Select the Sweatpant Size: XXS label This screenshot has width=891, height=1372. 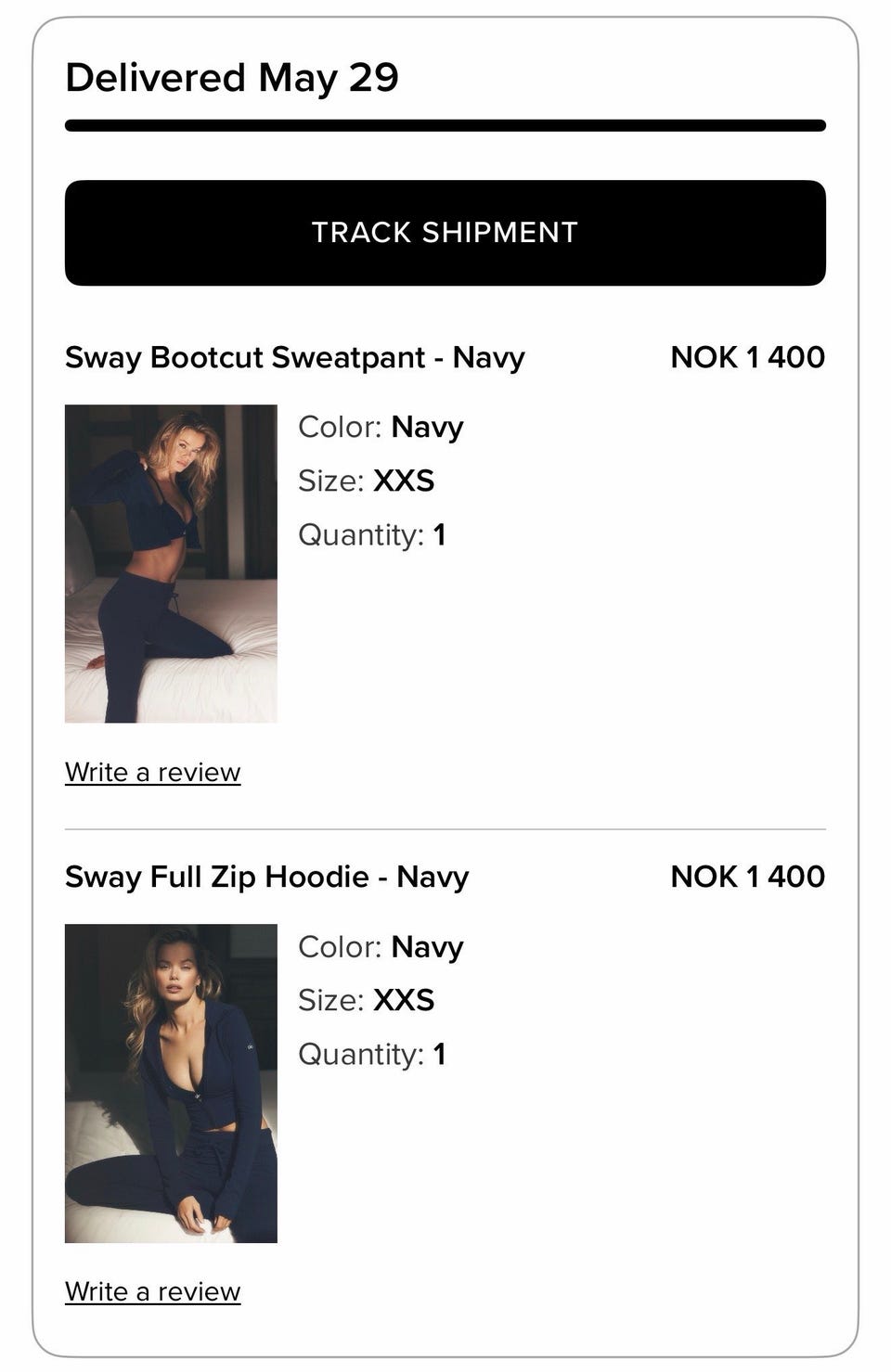367,481
